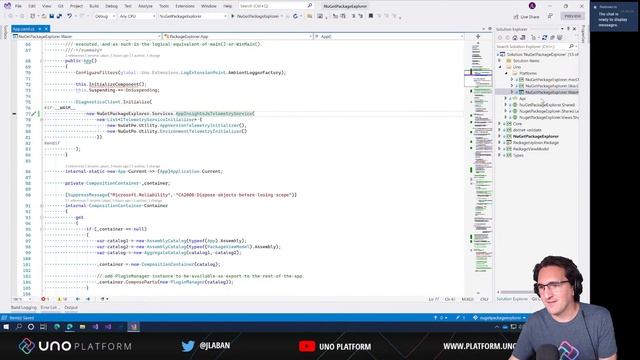Toggle auto-hide pin on Solution Explorer
640x360 pixels.
tap(568, 29)
